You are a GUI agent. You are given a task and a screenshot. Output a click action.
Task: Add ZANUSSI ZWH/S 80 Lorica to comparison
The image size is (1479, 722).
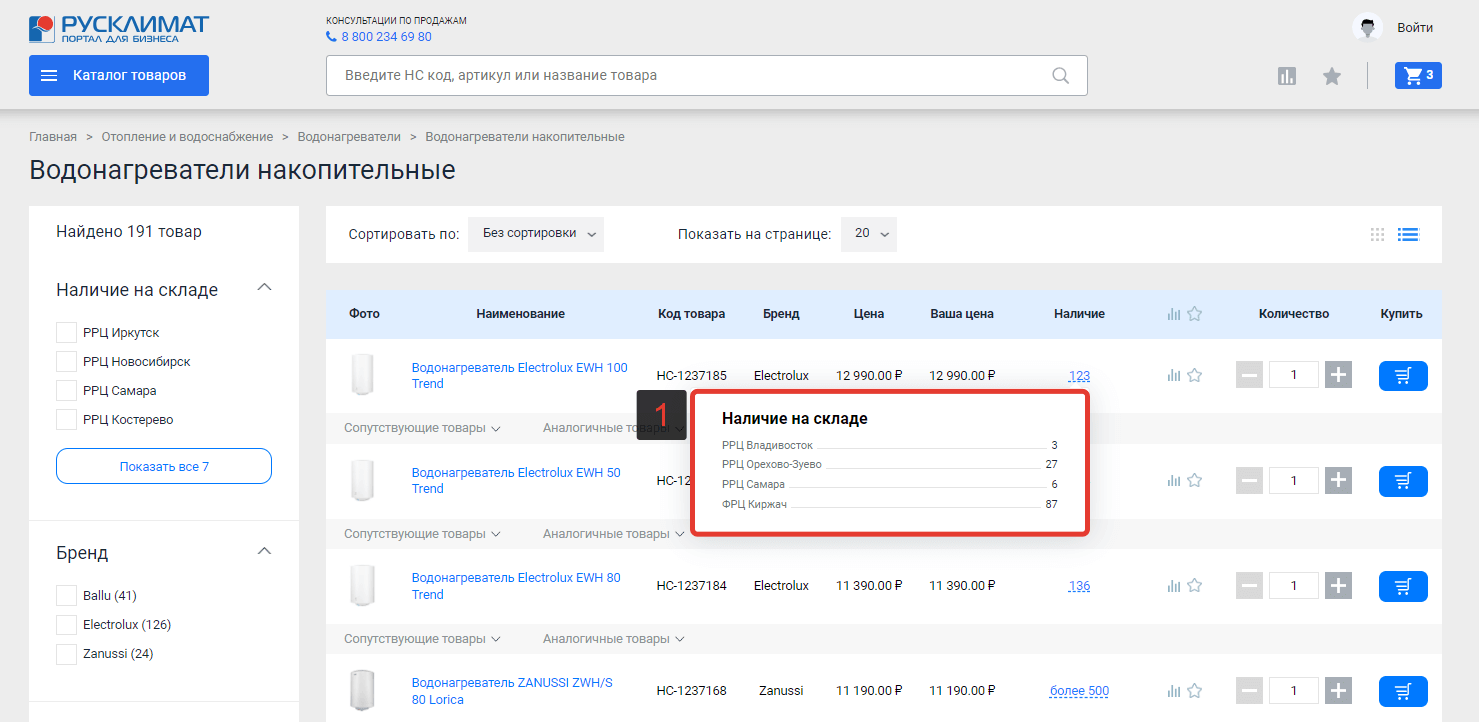pos(1174,691)
